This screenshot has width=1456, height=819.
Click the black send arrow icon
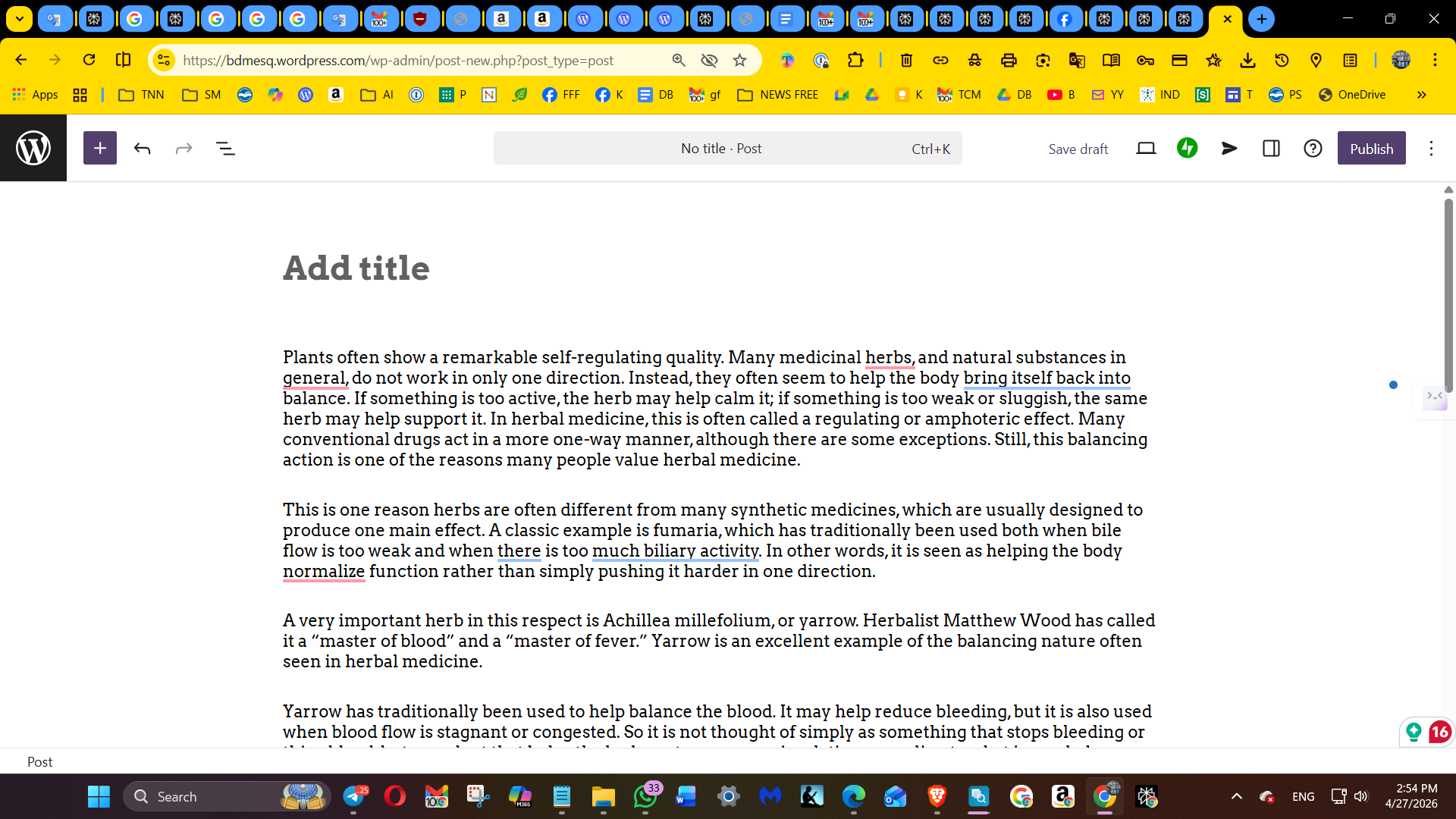click(x=1229, y=149)
